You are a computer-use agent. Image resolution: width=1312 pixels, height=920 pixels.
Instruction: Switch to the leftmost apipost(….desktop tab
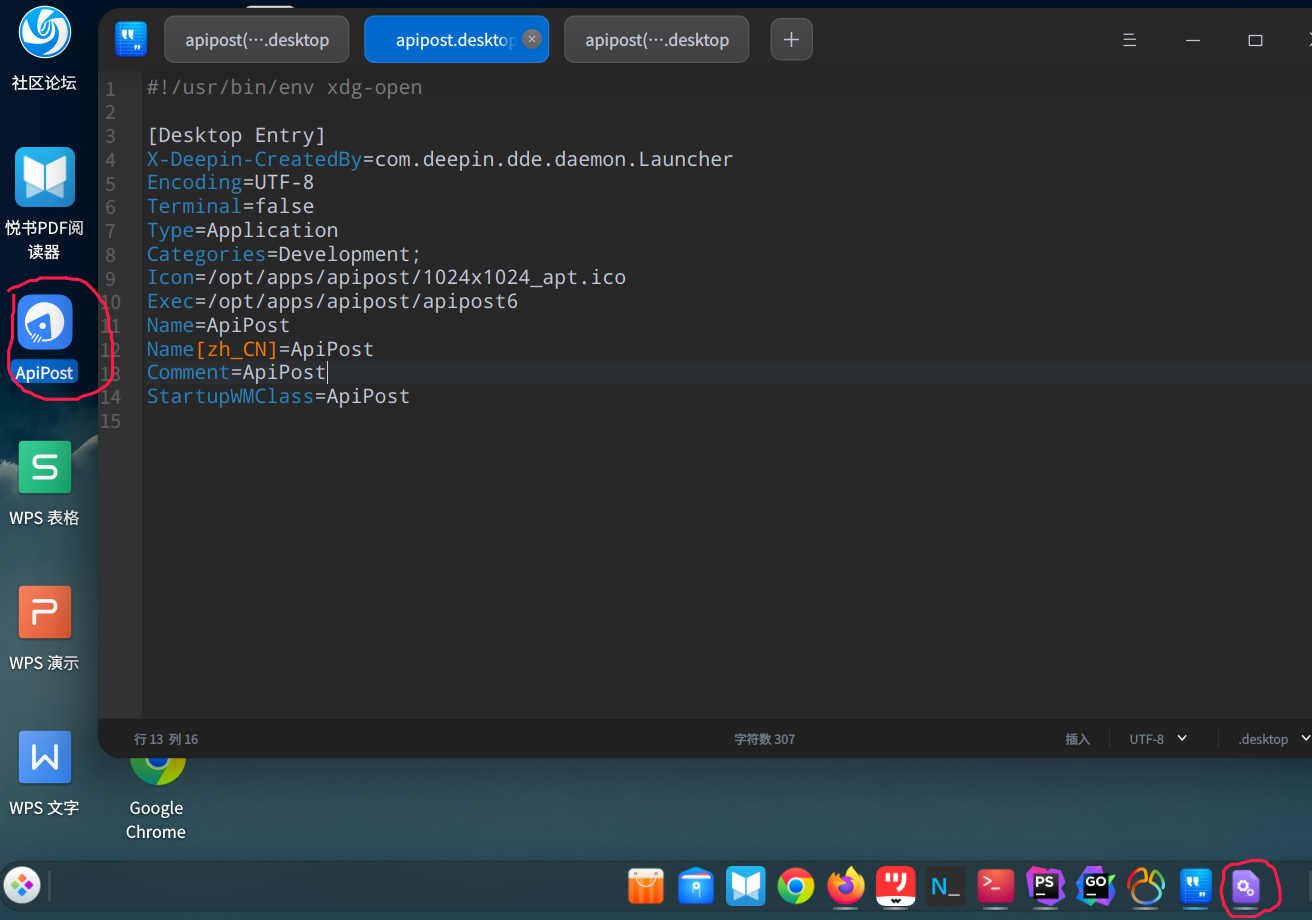(257, 40)
